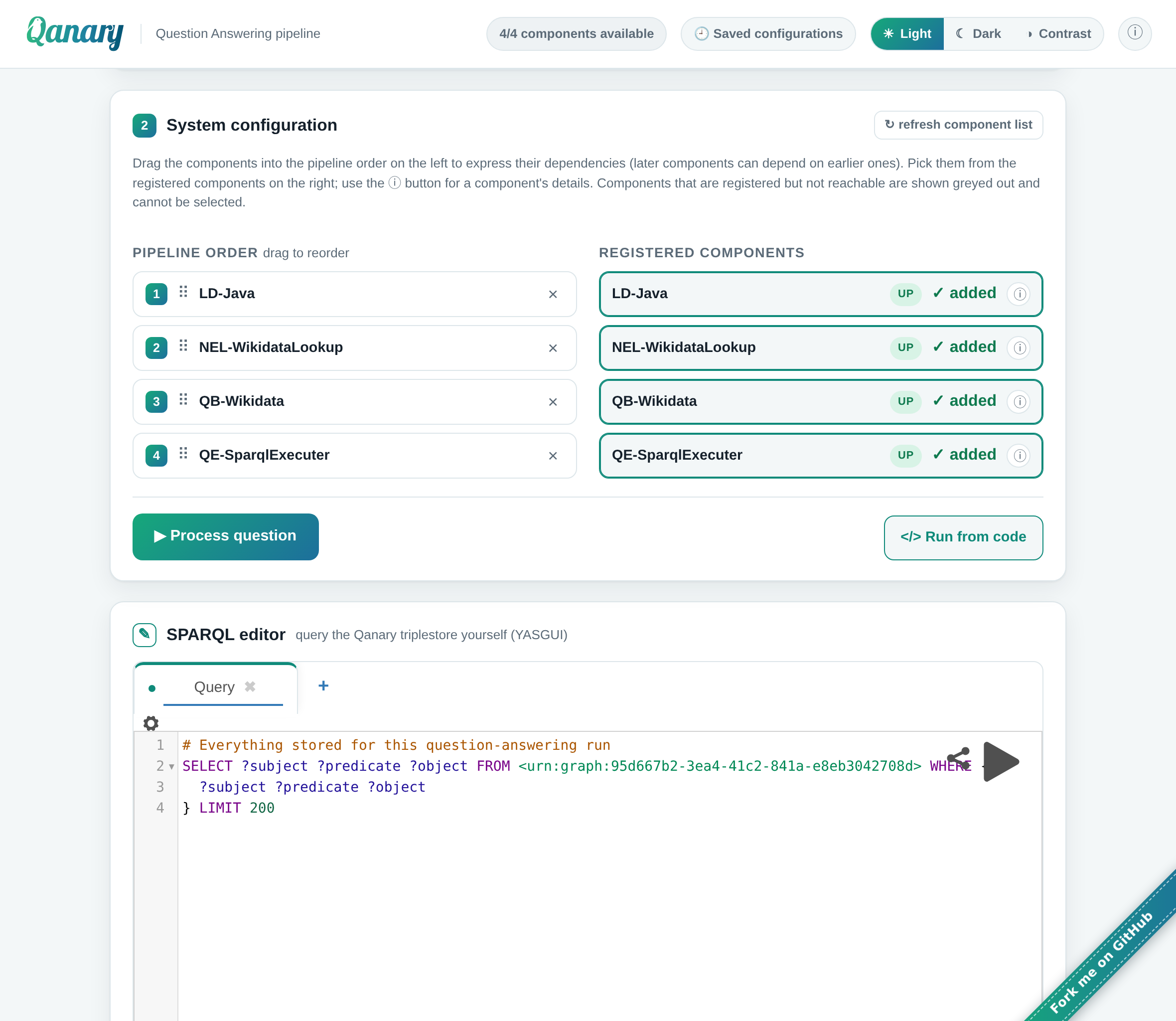
Task: Select pipeline item 3 QB-Wikidata row
Action: (x=354, y=402)
